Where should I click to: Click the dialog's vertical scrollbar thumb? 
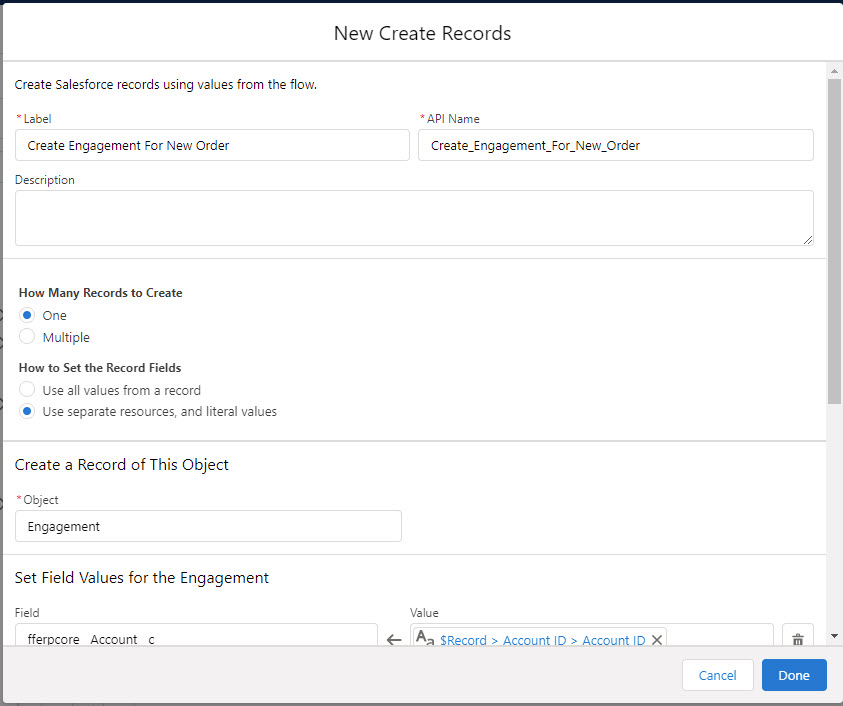click(x=834, y=240)
